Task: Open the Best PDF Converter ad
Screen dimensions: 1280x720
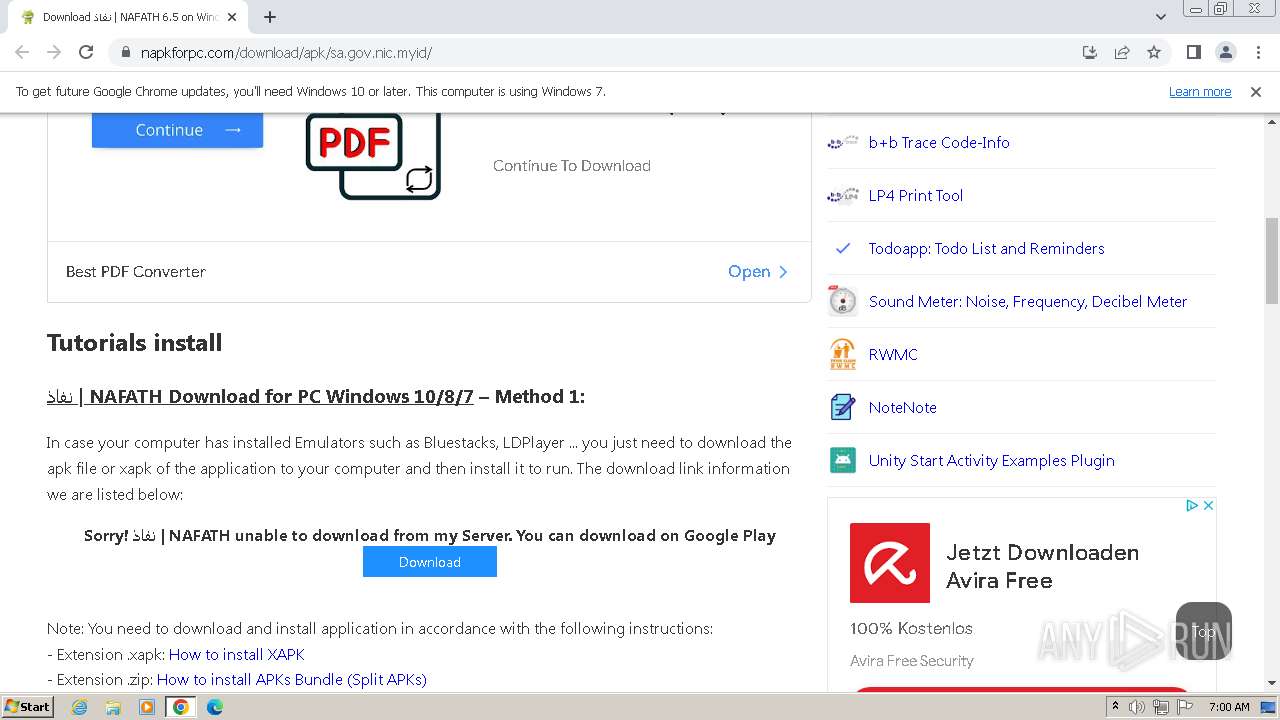Action: [x=757, y=271]
